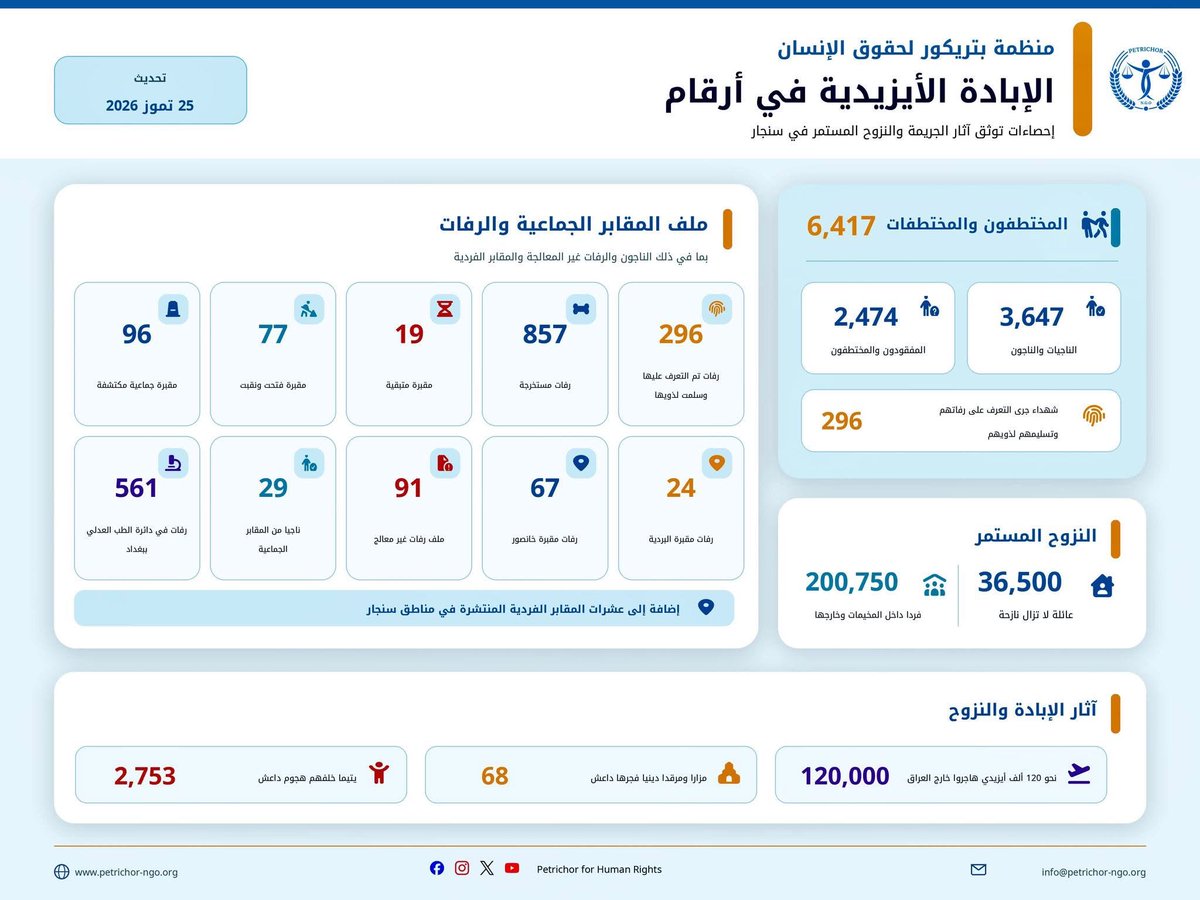Click the number 91 unprocessed remains files
The width and height of the screenshot is (1200, 900).
coord(409,488)
